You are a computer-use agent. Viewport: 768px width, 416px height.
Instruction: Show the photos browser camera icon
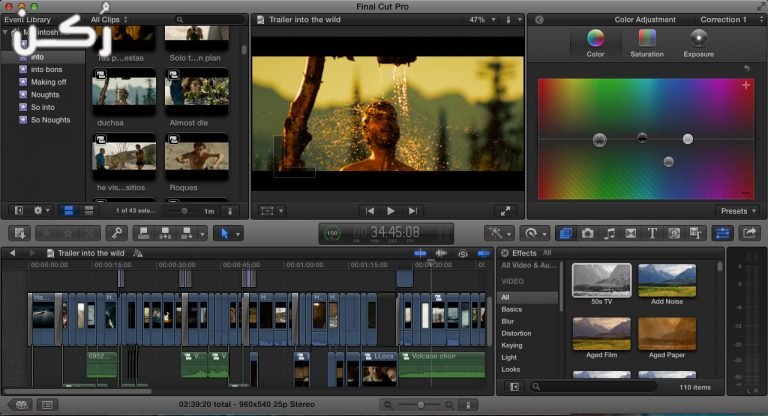coord(587,233)
